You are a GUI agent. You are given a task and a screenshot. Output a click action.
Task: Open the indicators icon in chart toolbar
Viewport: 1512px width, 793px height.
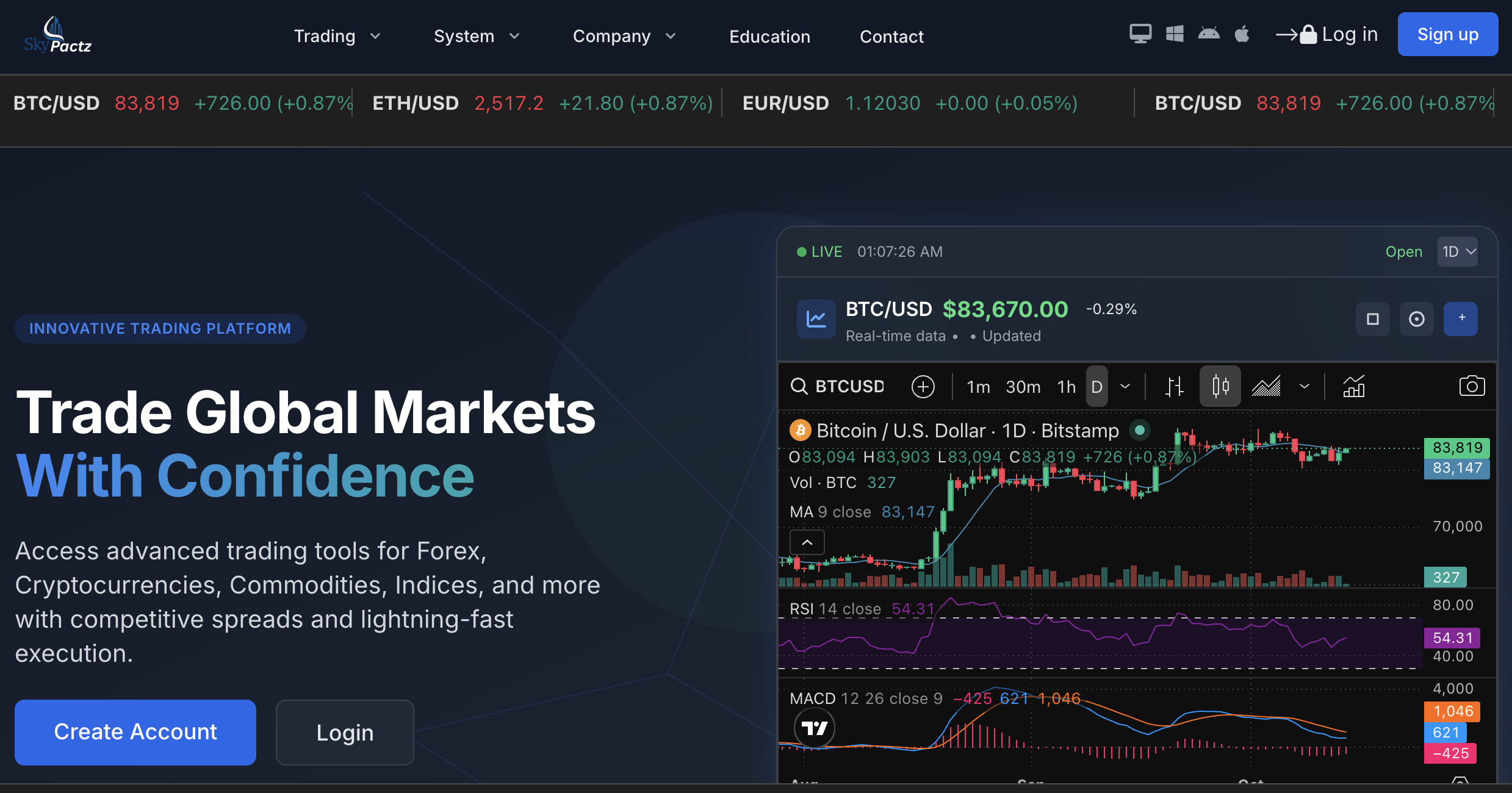(x=1354, y=387)
